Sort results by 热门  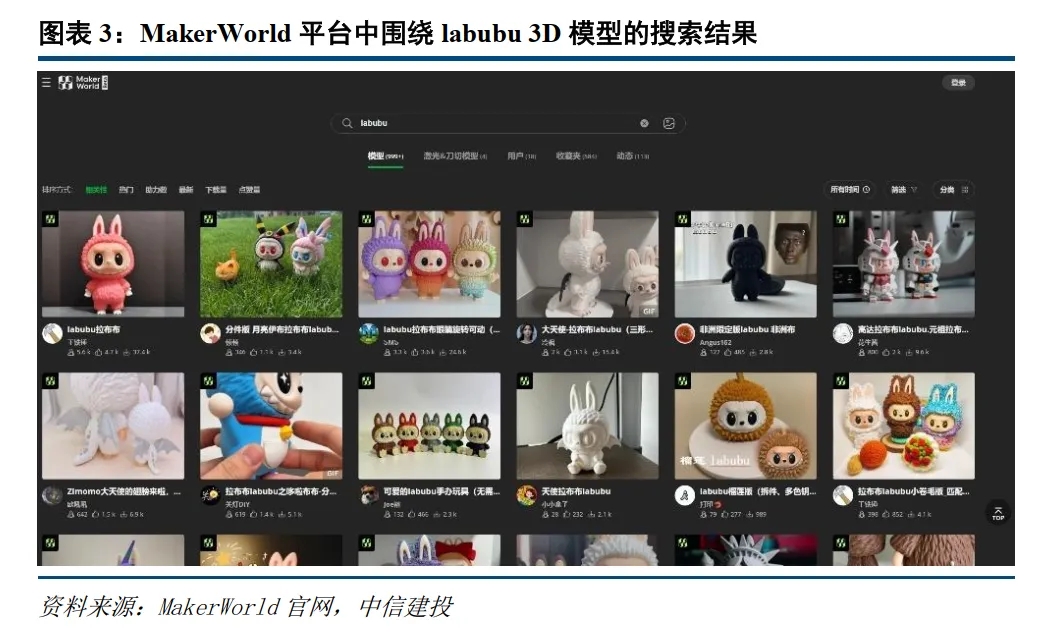126,189
